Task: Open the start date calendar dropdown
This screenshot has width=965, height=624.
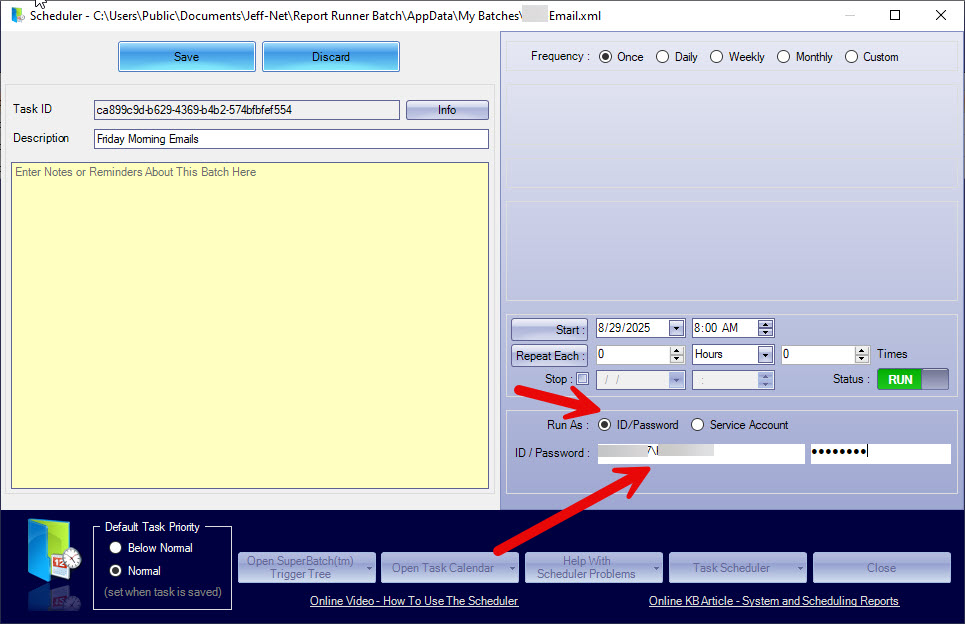Action: pyautogui.click(x=676, y=329)
